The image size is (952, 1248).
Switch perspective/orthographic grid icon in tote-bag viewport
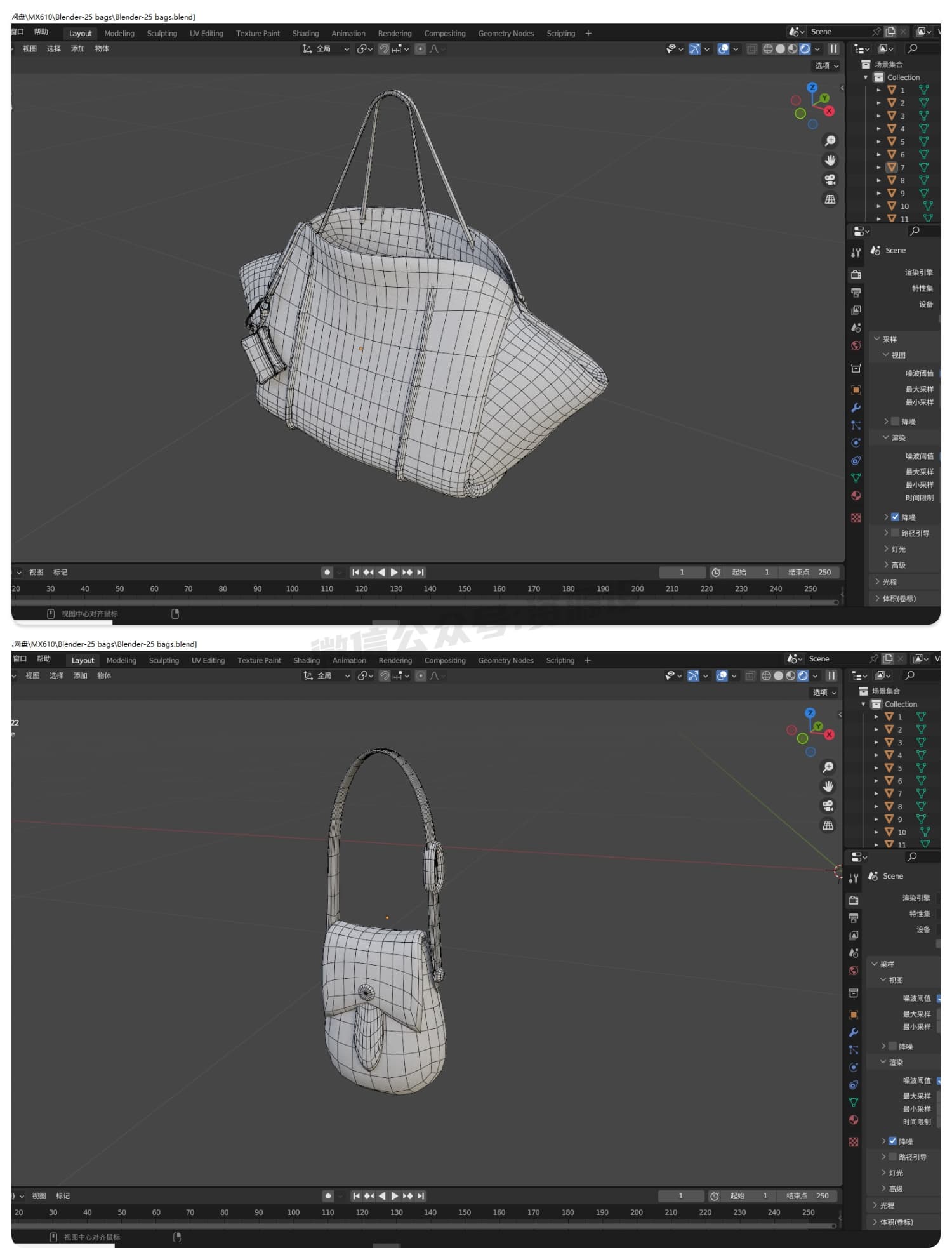(830, 199)
